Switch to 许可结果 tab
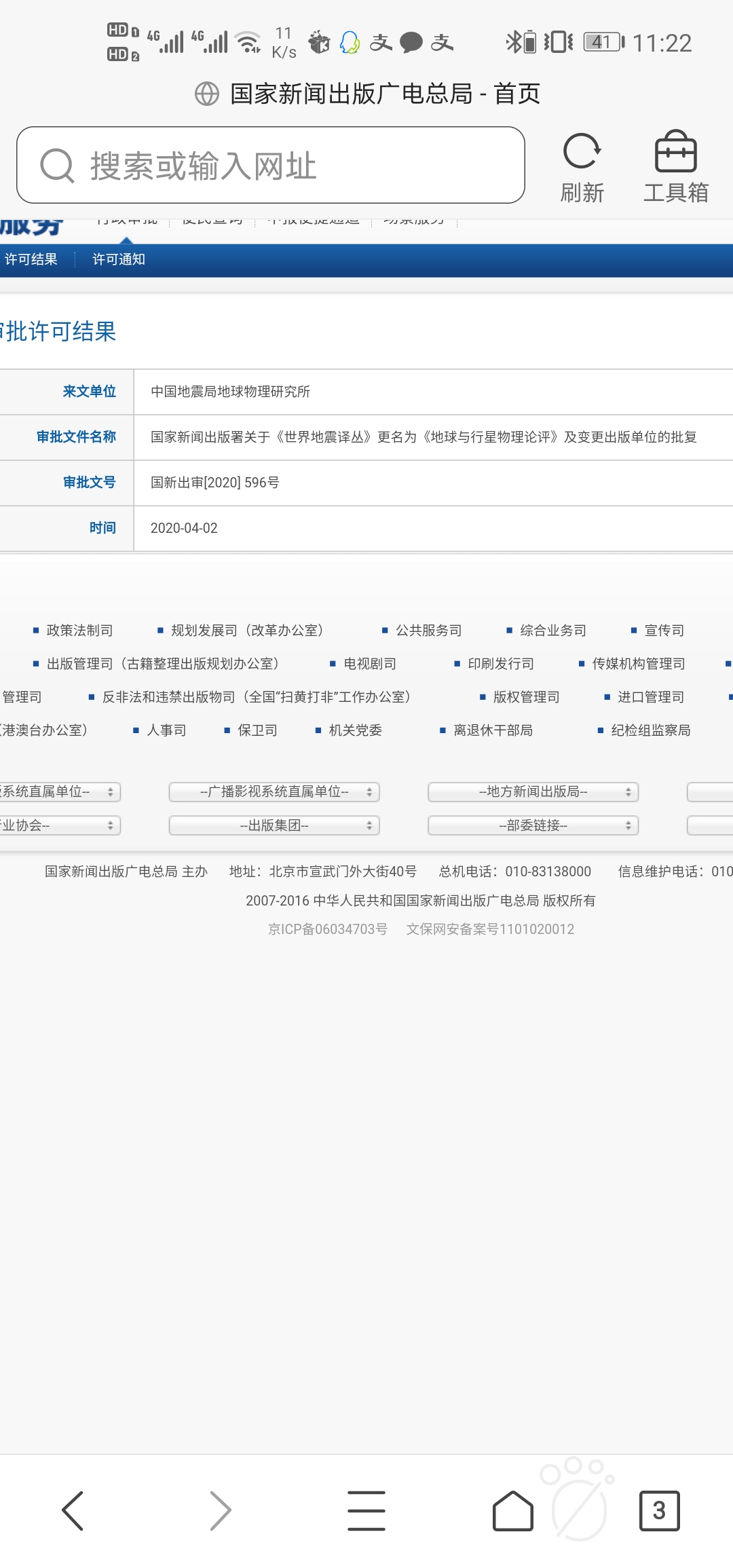Screen dimensions: 733x1568 tap(31, 259)
